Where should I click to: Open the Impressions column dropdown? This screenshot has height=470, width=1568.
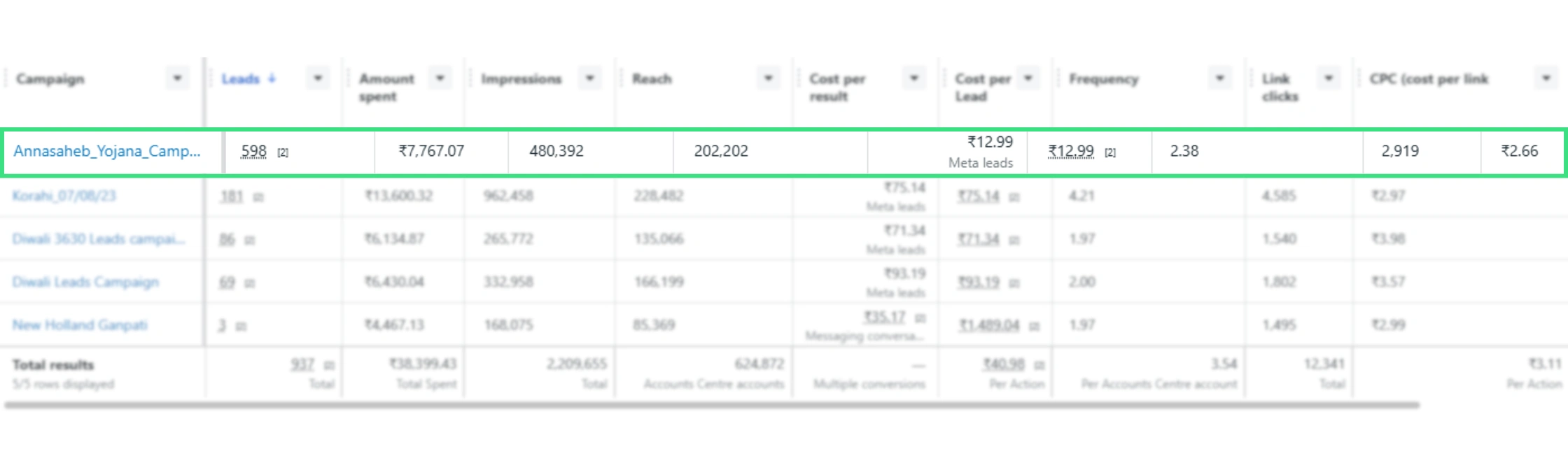click(590, 78)
